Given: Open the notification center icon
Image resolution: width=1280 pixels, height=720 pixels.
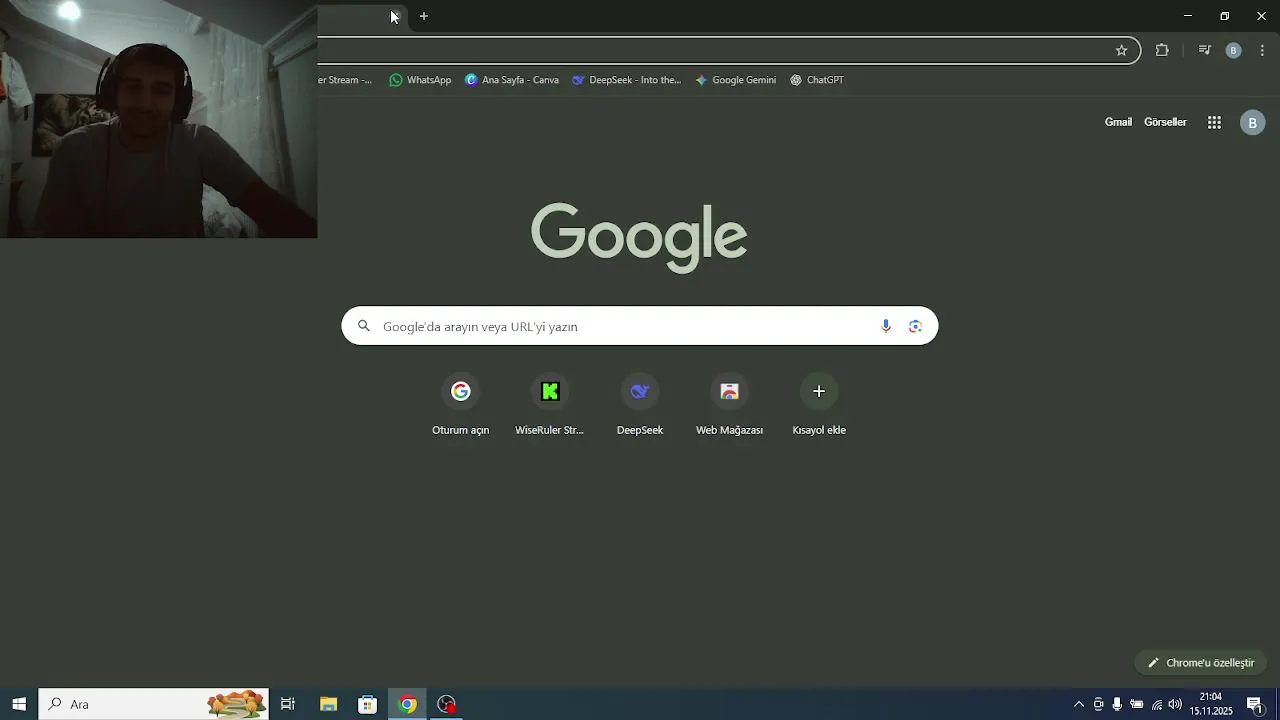Looking at the screenshot, I should [1256, 704].
